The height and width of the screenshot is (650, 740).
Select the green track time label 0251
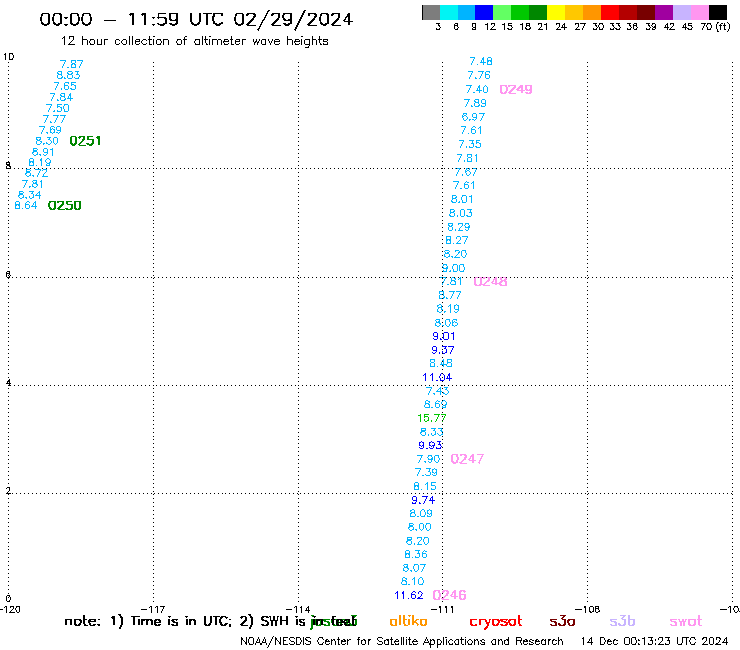85,141
